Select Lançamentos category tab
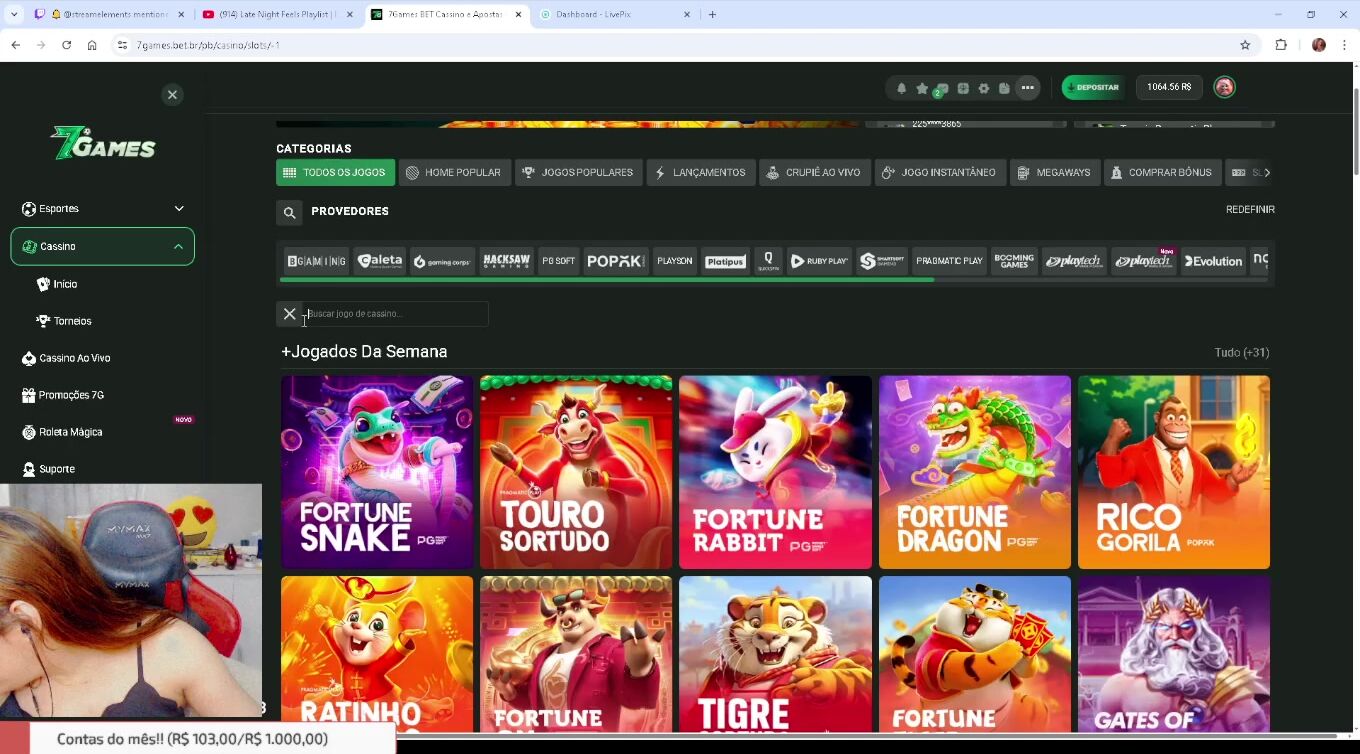 700,172
